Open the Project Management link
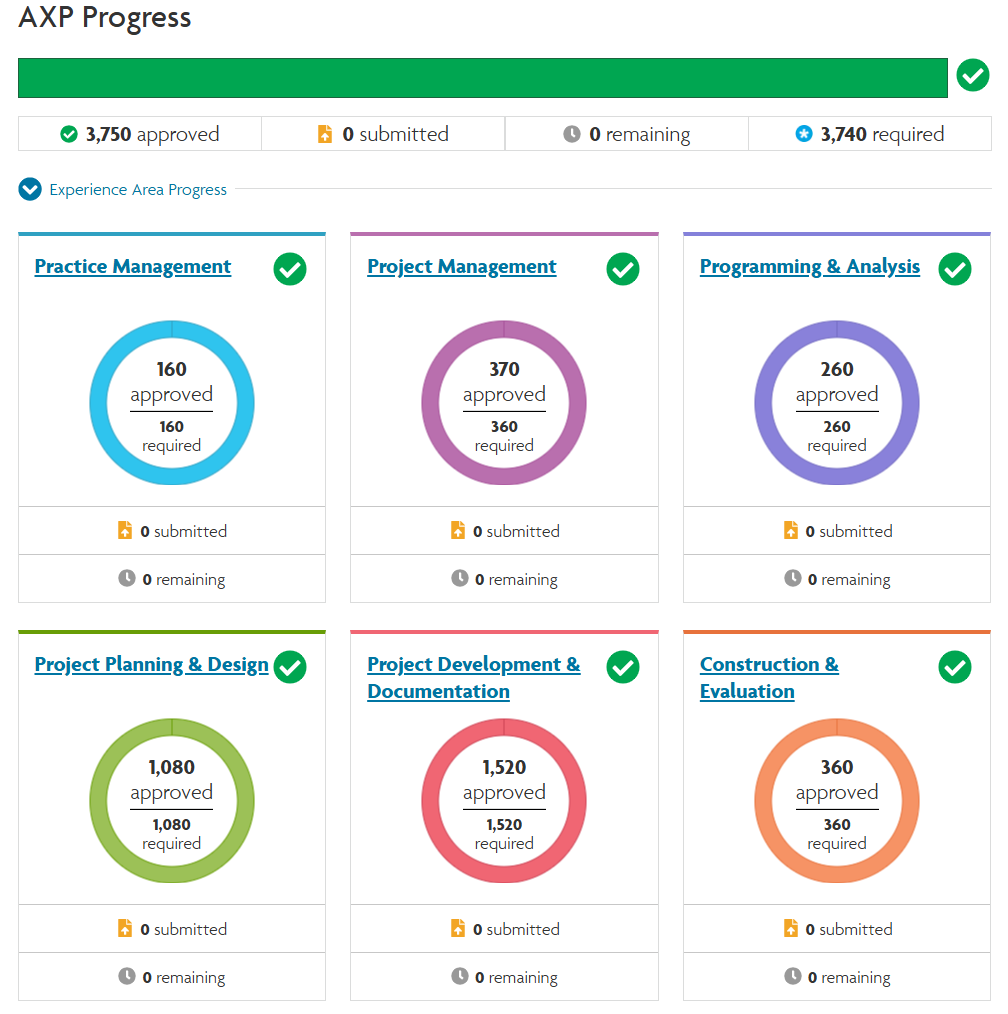The width and height of the screenshot is (1008, 1014). coord(462,267)
